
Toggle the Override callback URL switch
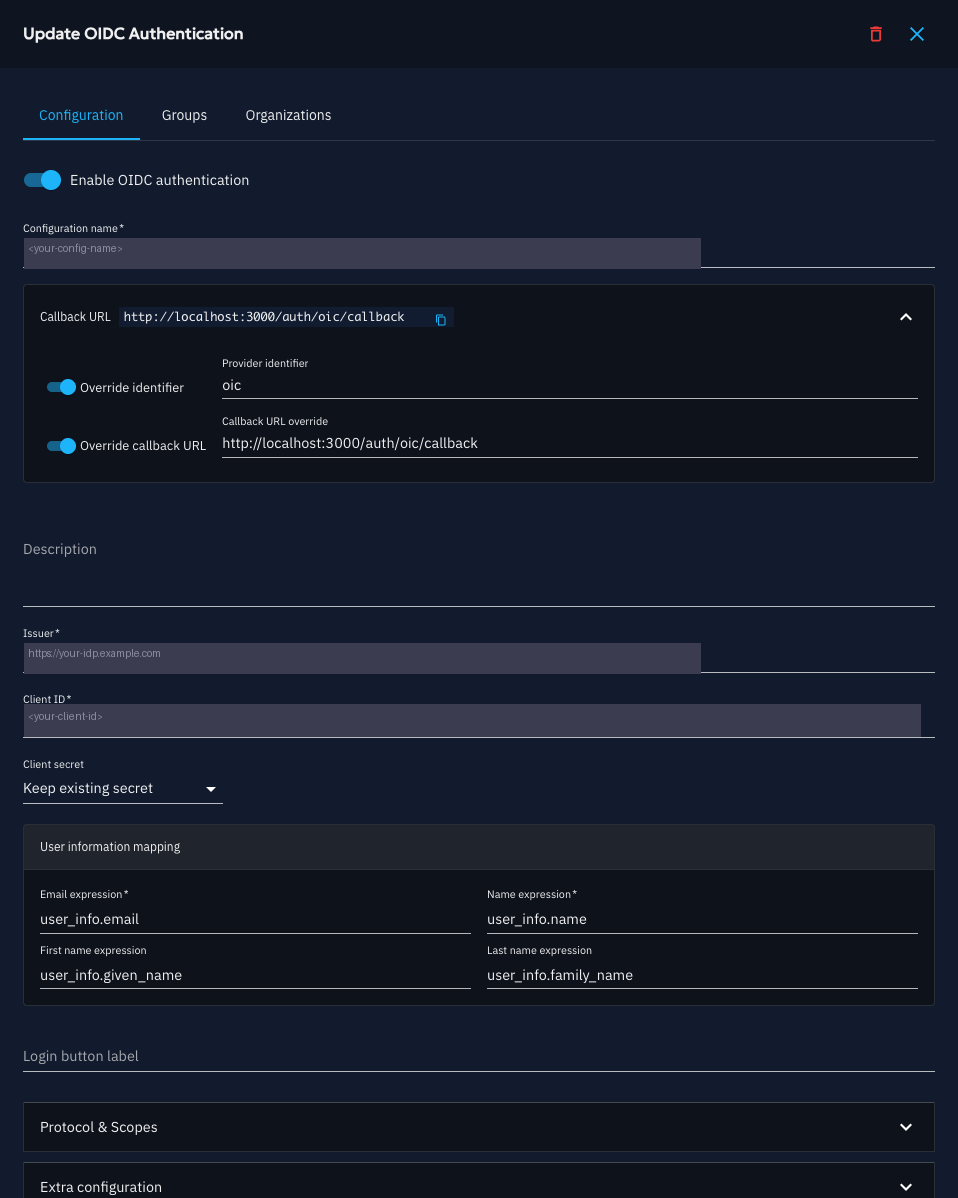tap(61, 445)
